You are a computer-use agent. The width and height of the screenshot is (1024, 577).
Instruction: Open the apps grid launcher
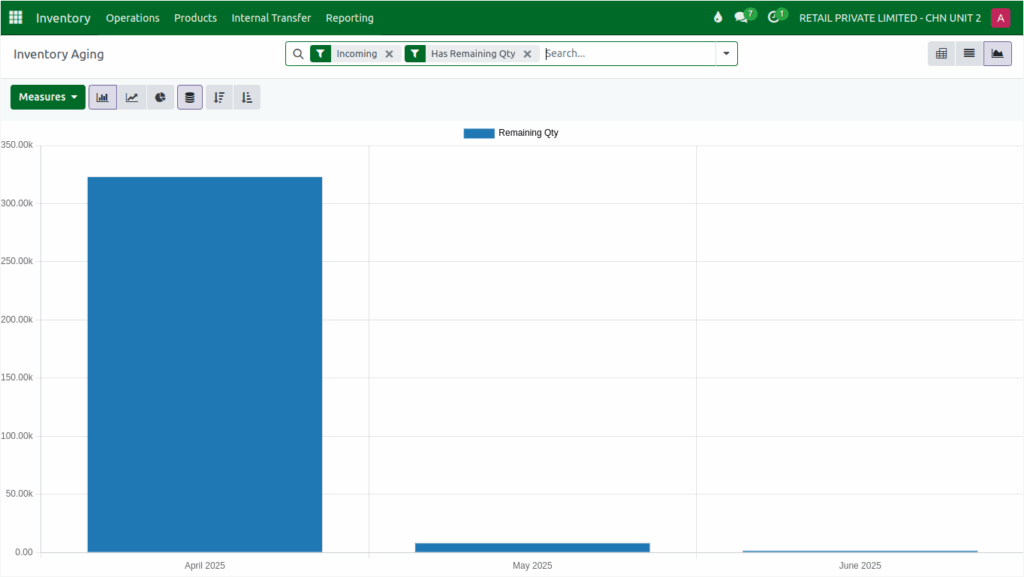15,17
